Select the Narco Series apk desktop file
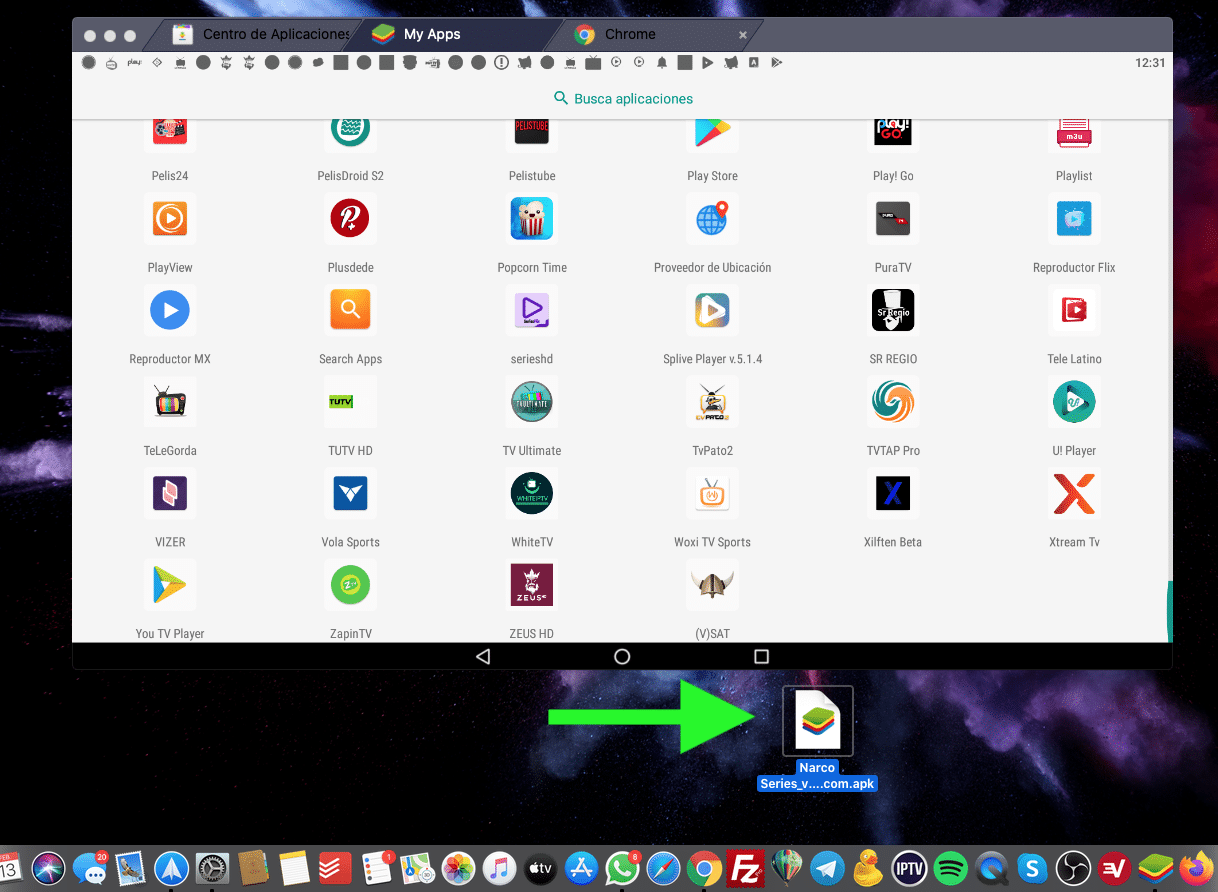 [x=818, y=722]
